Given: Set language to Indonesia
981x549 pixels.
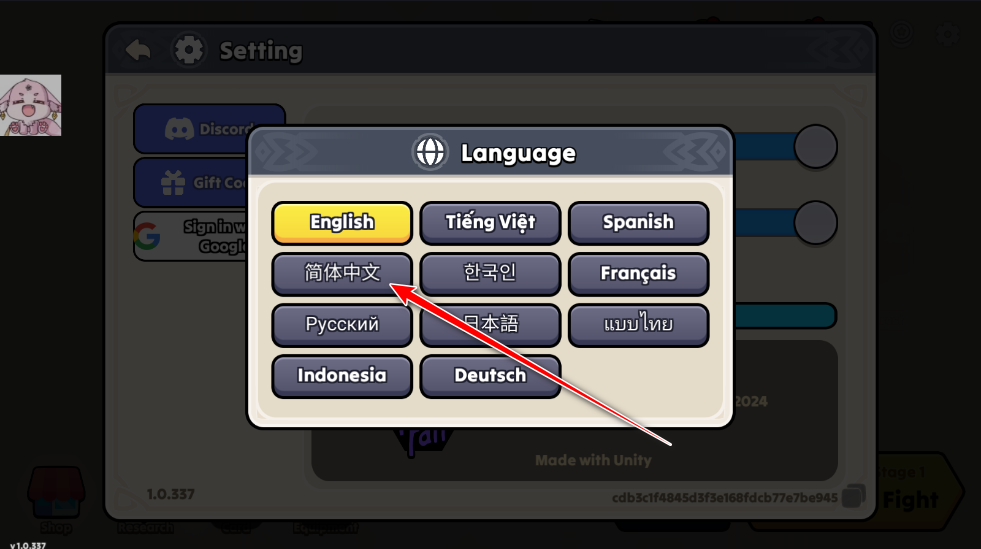Looking at the screenshot, I should pos(342,376).
